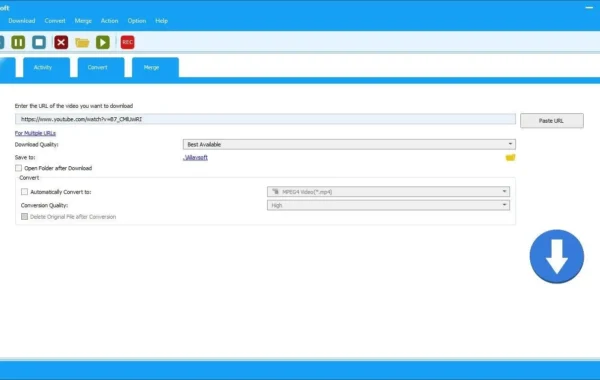Viewport: 600px width, 380px height.
Task: Open the MPEG4 Video format dropdown
Action: tap(388, 192)
